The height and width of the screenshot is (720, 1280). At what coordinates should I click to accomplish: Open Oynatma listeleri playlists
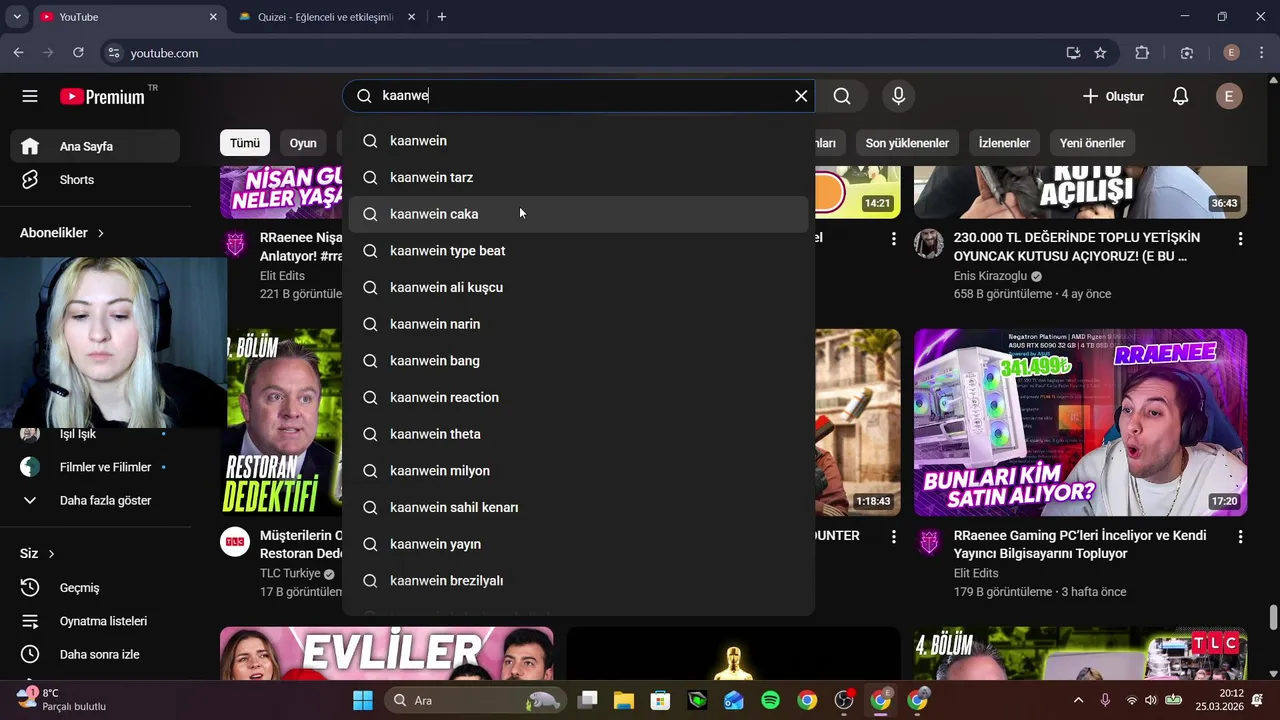[x=96, y=621]
